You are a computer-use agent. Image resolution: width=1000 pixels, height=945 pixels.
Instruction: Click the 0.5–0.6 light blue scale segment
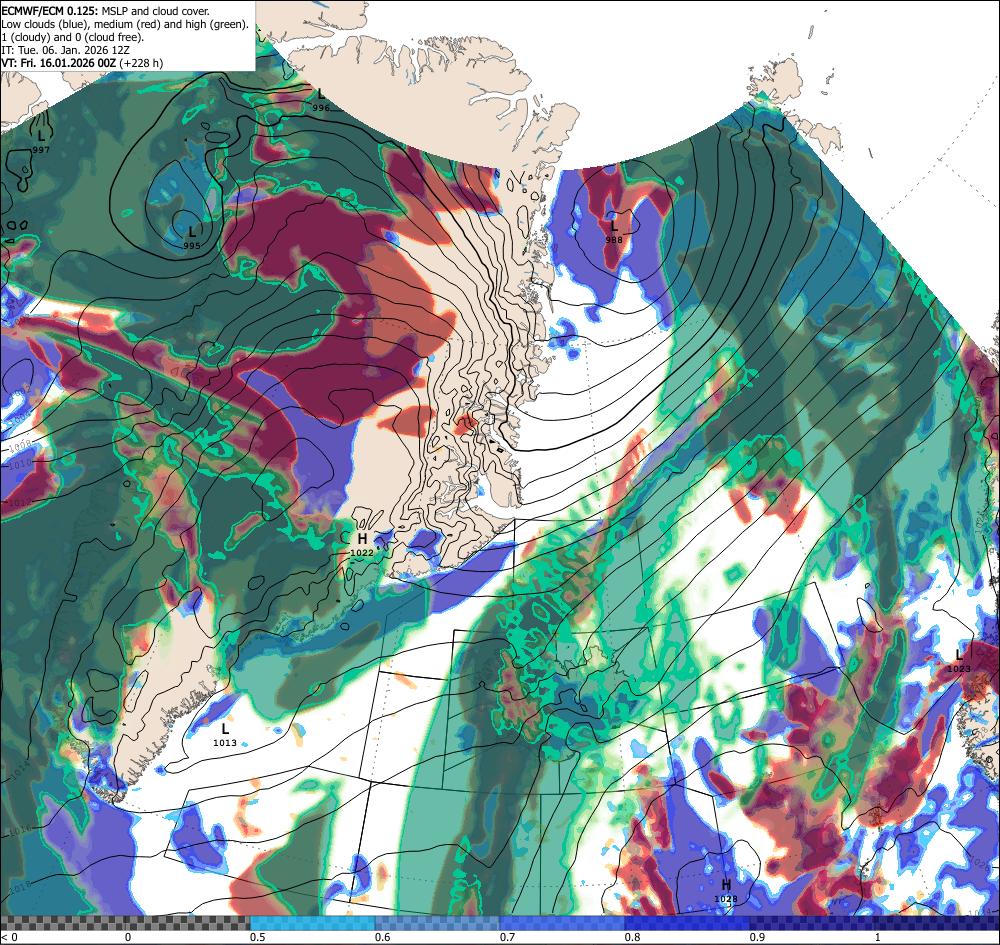click(x=312, y=923)
